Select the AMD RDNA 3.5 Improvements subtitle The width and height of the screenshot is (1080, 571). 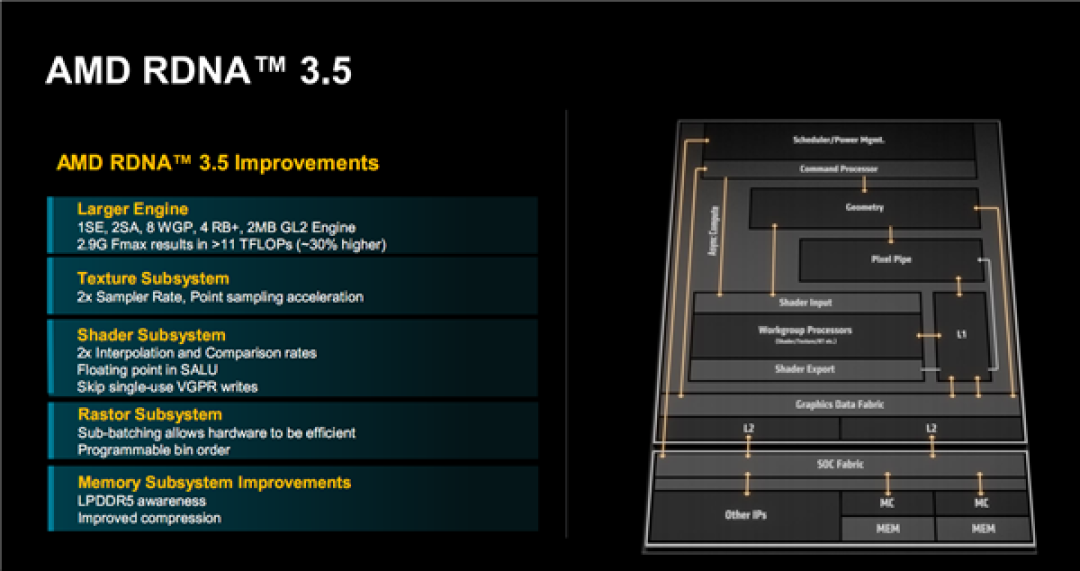[x=218, y=163]
